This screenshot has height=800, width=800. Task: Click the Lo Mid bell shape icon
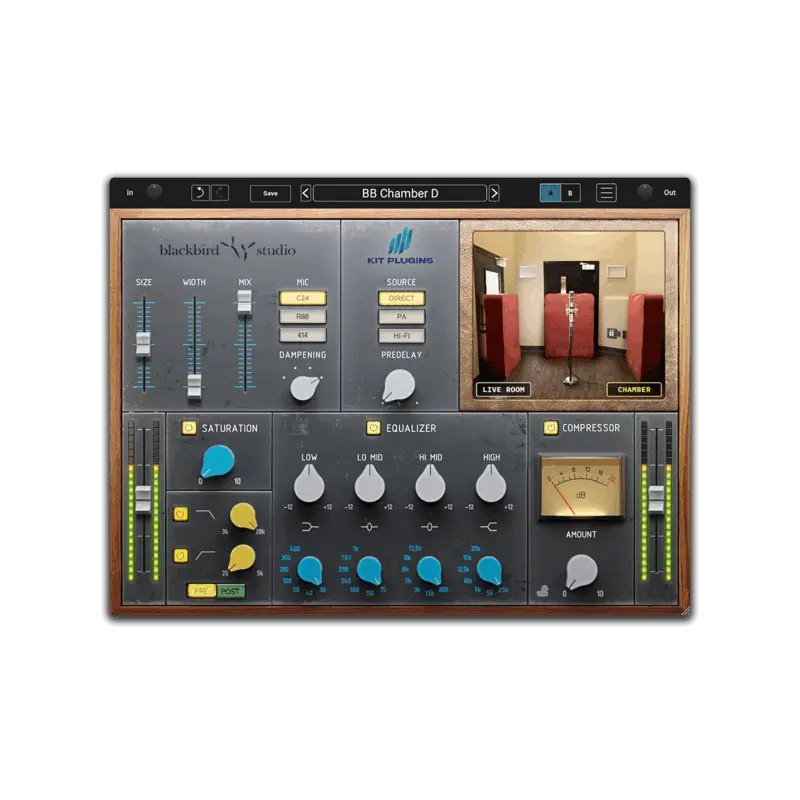click(x=369, y=527)
